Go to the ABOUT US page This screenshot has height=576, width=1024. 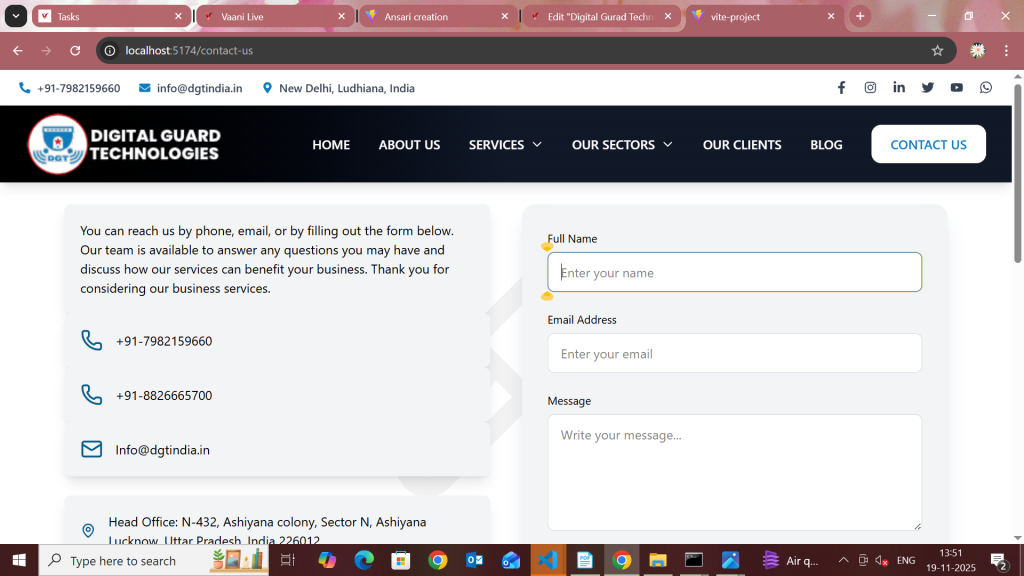409,145
